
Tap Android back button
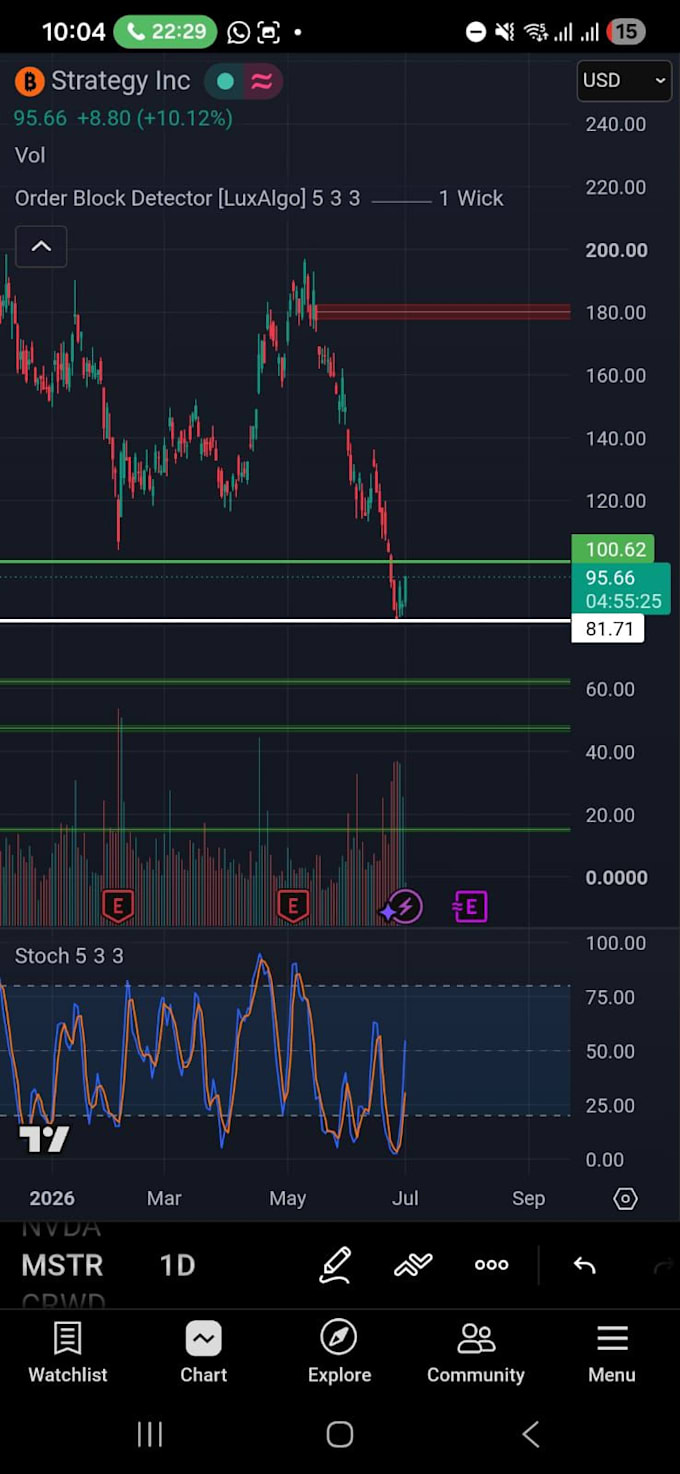point(531,1434)
